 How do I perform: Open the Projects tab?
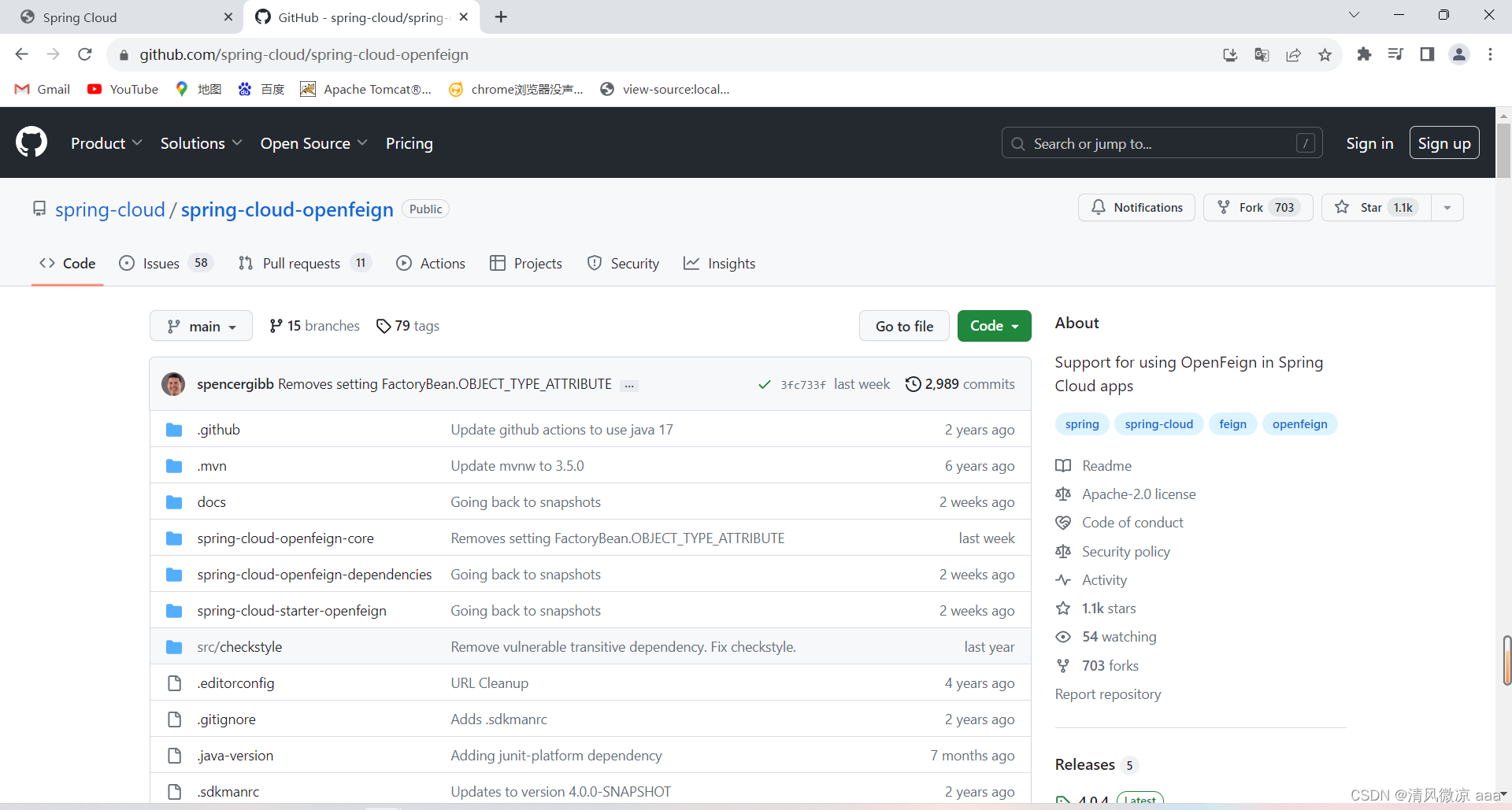(x=526, y=264)
